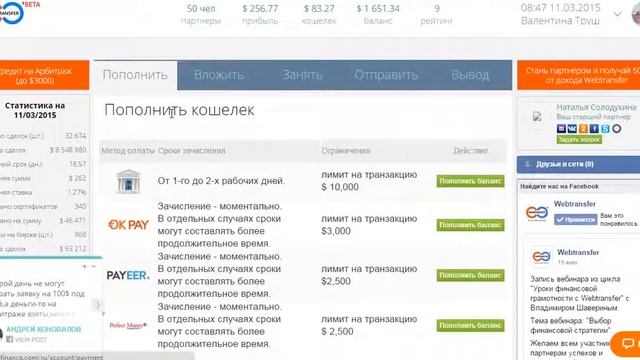
Task: Switch to the Занять tab
Action: coord(302,75)
